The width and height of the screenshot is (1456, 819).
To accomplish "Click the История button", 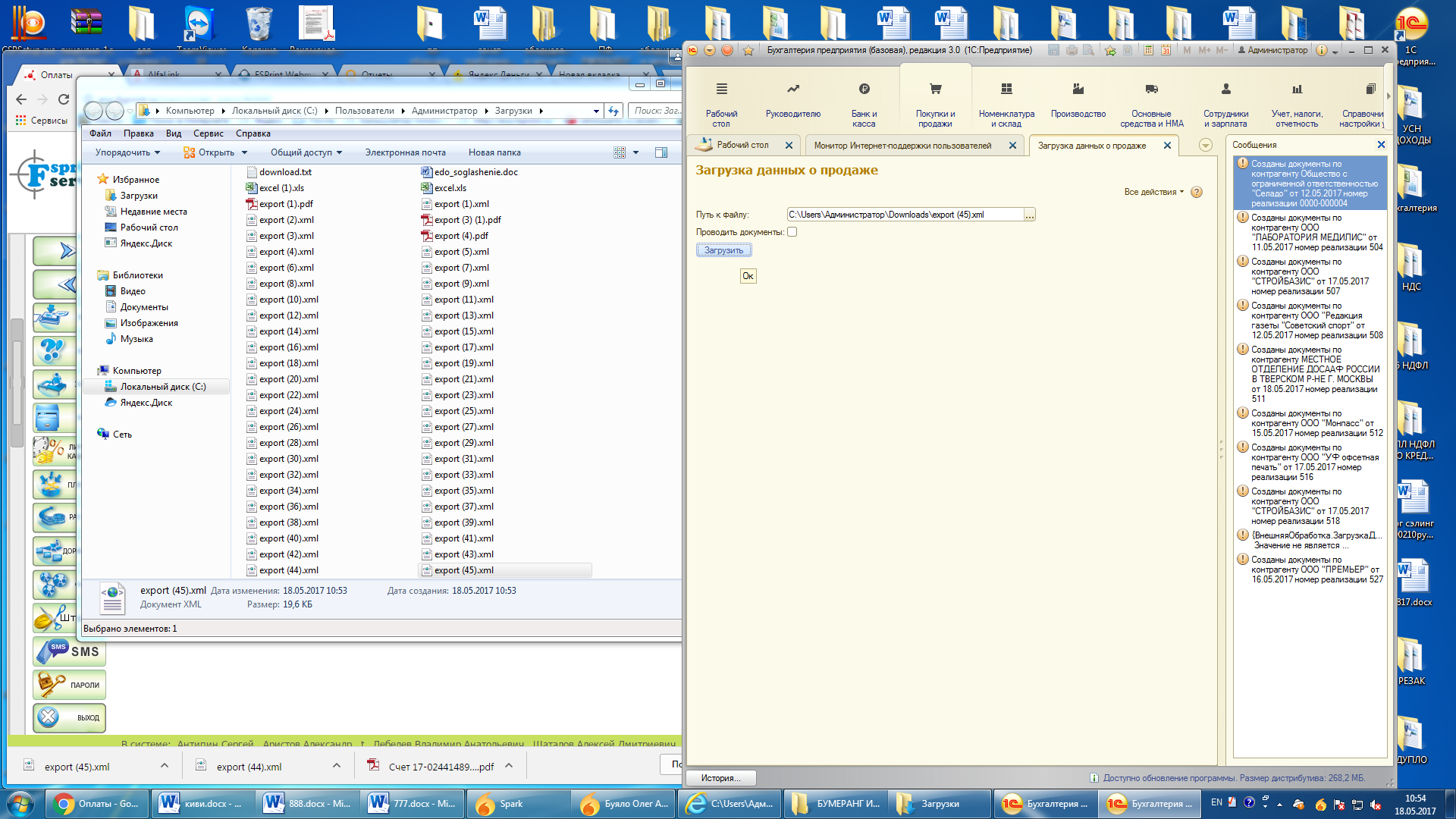I will click(x=721, y=778).
